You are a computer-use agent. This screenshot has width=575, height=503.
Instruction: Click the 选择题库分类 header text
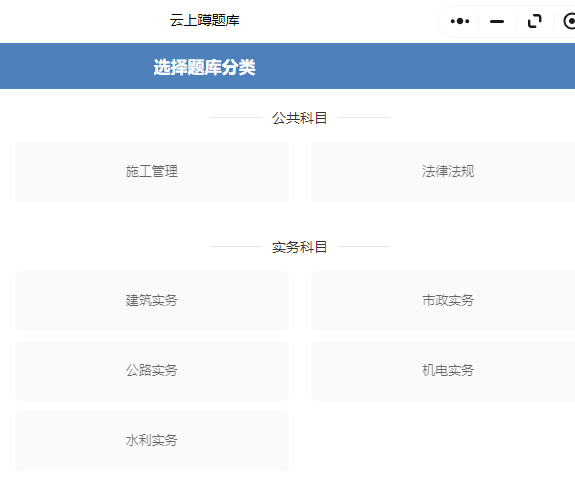pyautogui.click(x=204, y=67)
